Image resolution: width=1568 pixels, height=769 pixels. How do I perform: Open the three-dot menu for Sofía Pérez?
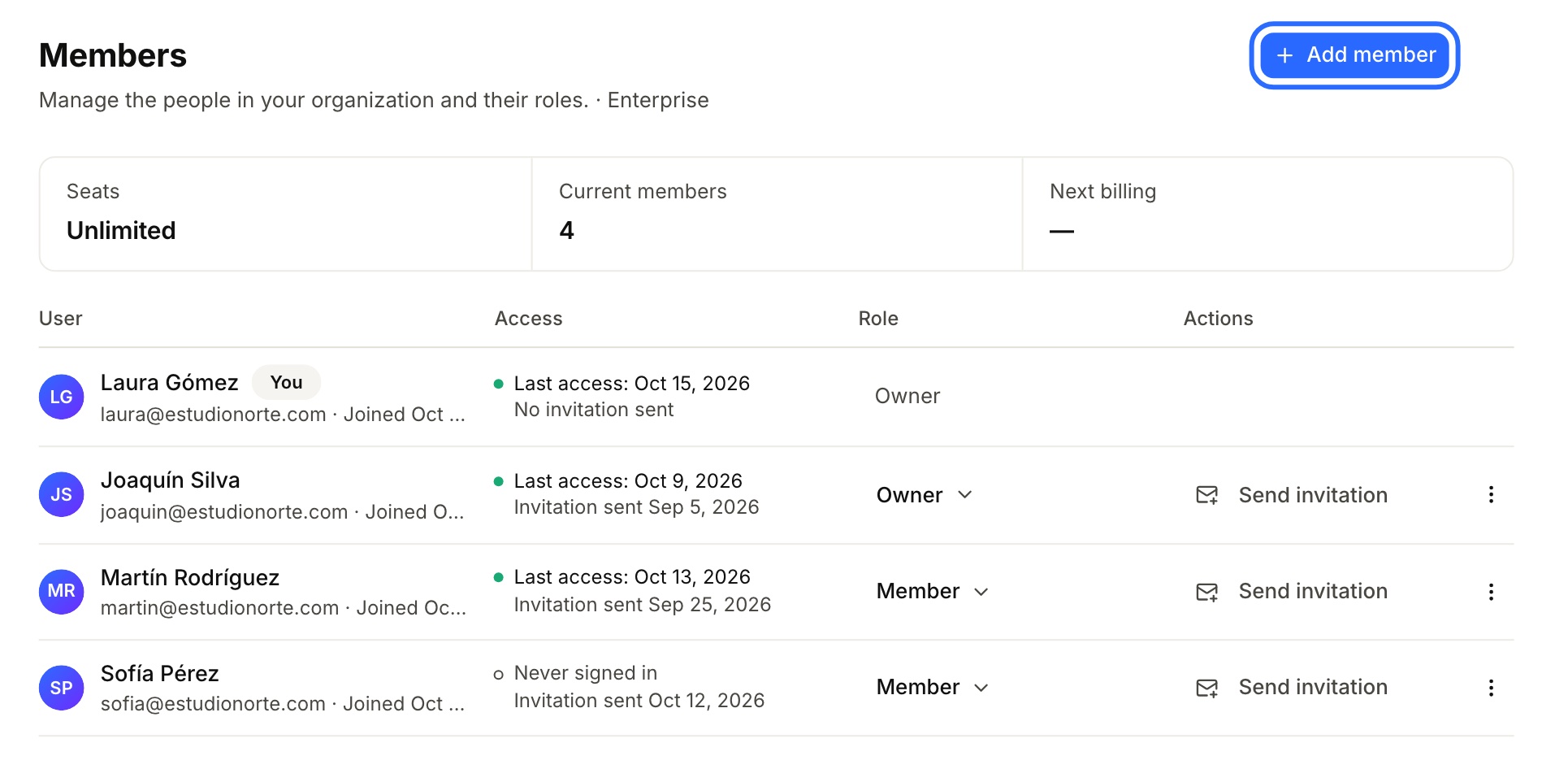click(1491, 688)
